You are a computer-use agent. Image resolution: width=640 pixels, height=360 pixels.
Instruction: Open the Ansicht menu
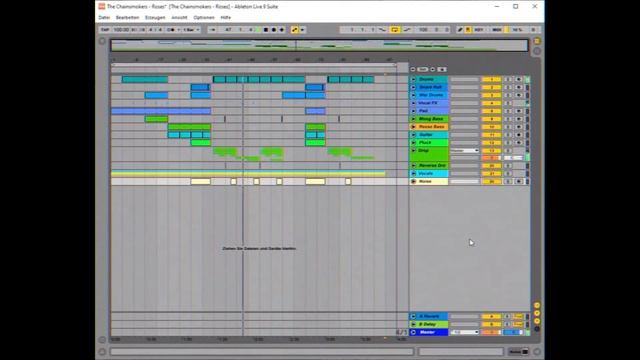179,18
